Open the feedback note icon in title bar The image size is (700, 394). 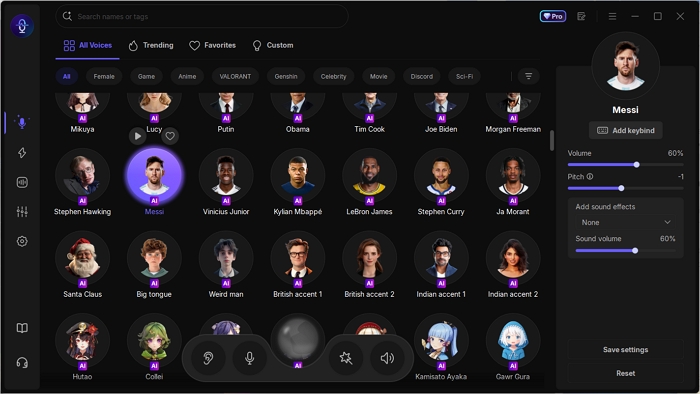click(581, 17)
